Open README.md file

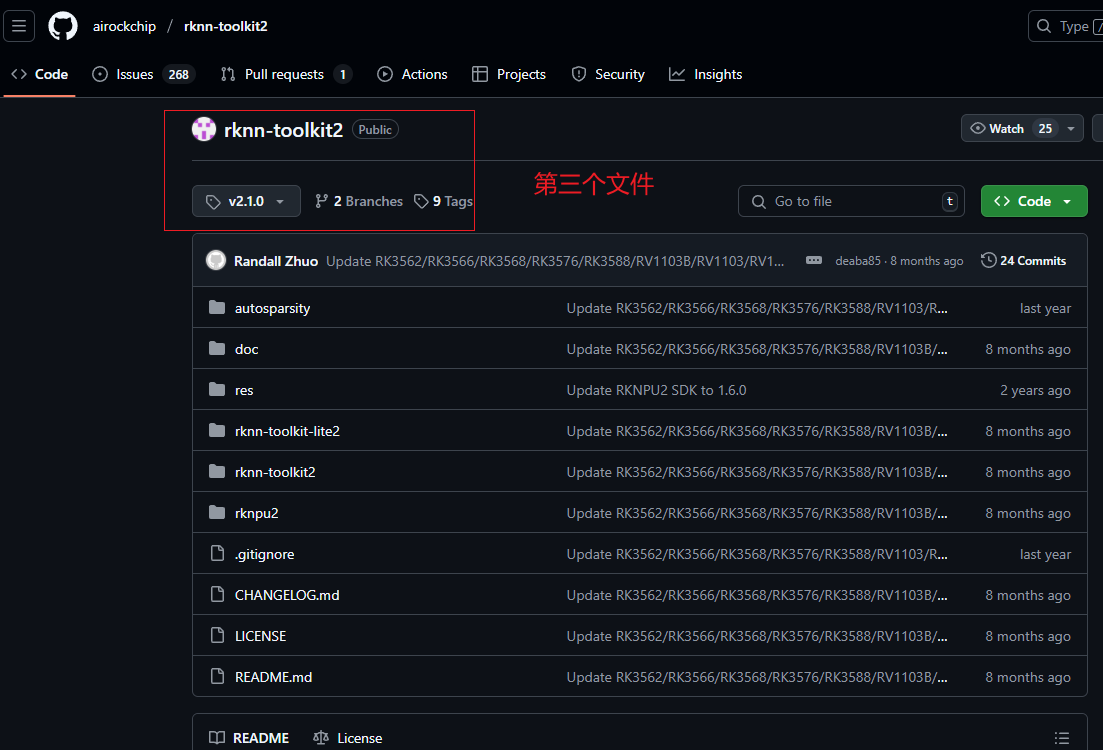click(273, 677)
